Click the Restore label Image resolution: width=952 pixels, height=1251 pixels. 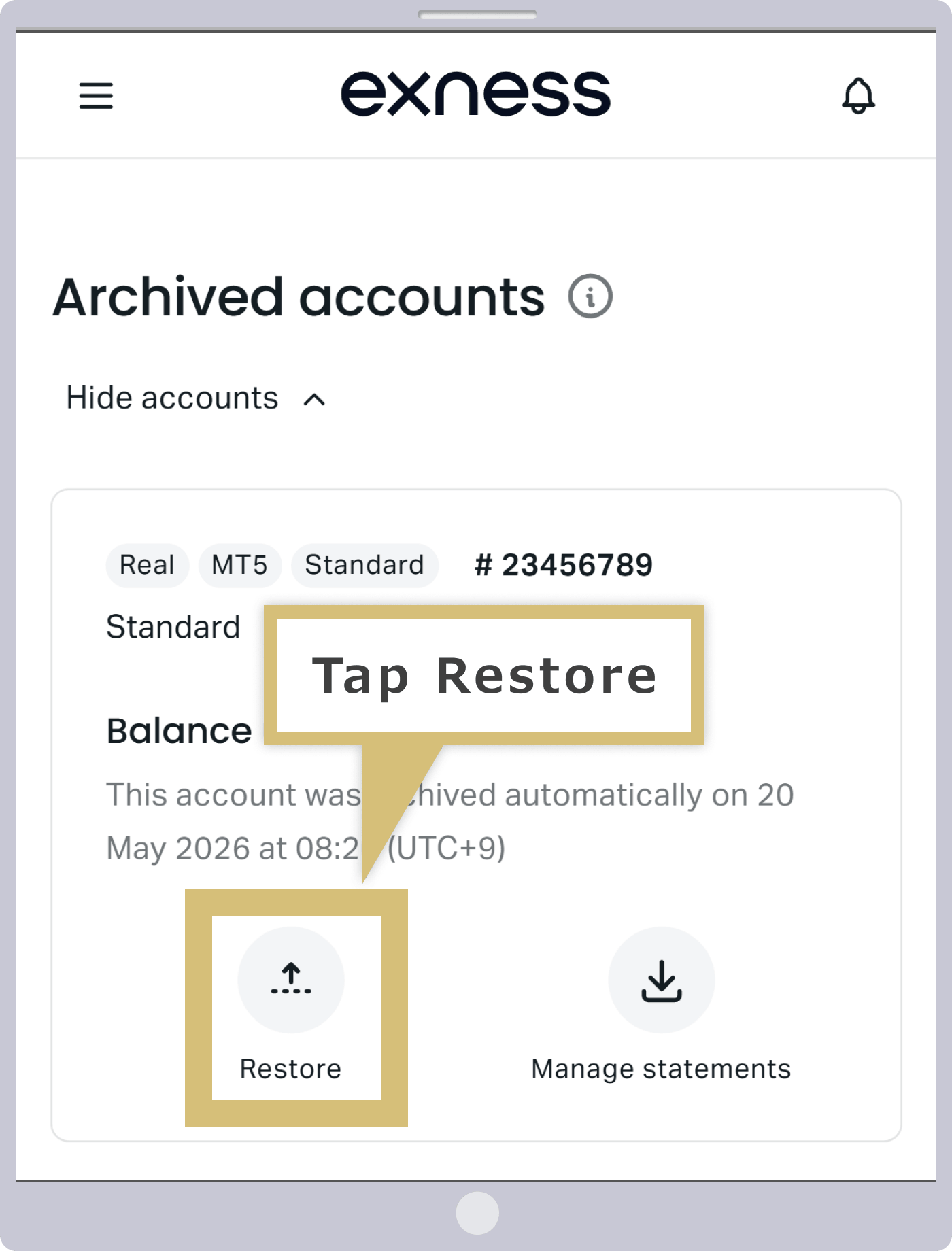[x=290, y=1069]
